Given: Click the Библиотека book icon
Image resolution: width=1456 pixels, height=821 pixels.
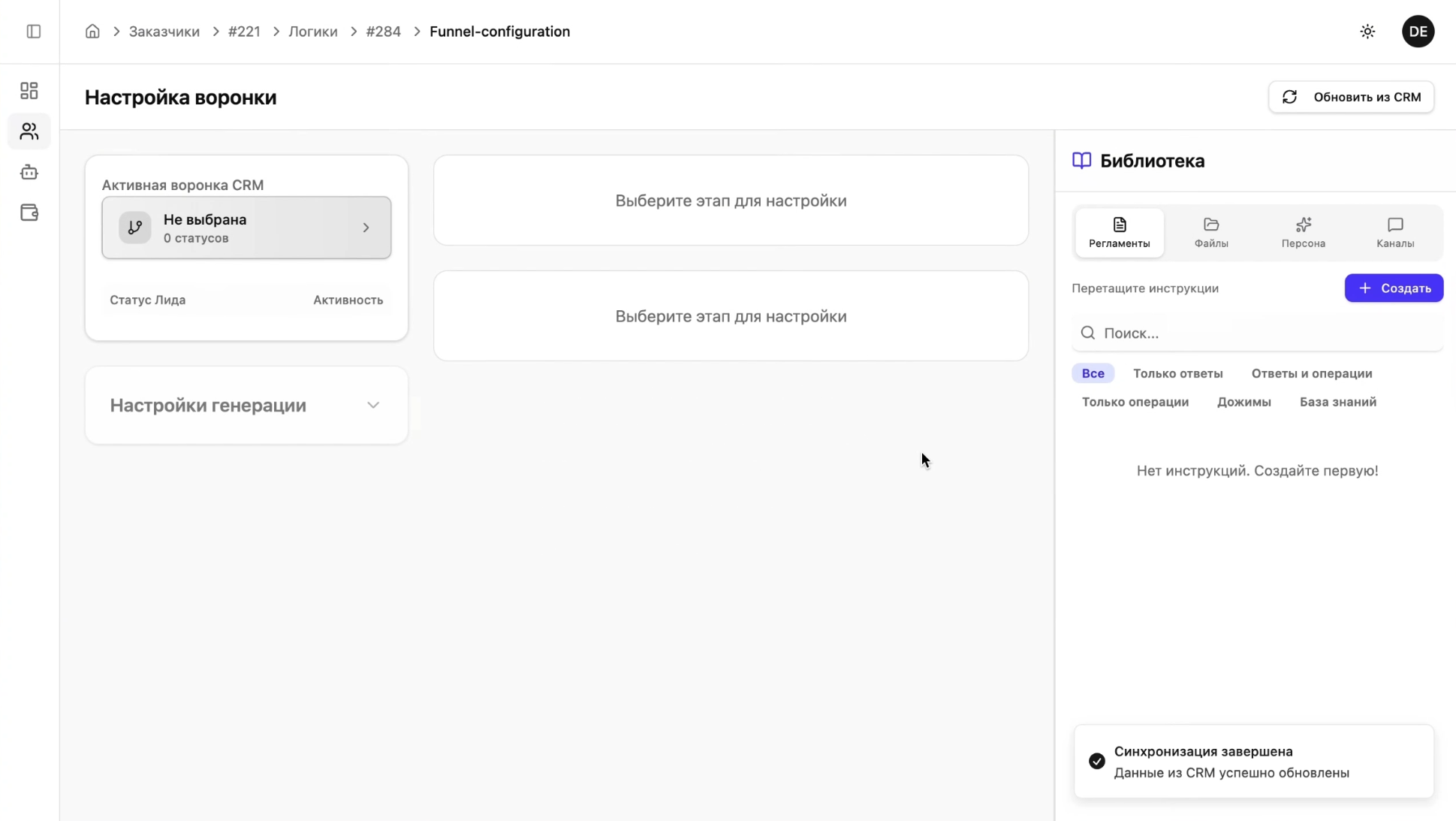Looking at the screenshot, I should [x=1081, y=161].
